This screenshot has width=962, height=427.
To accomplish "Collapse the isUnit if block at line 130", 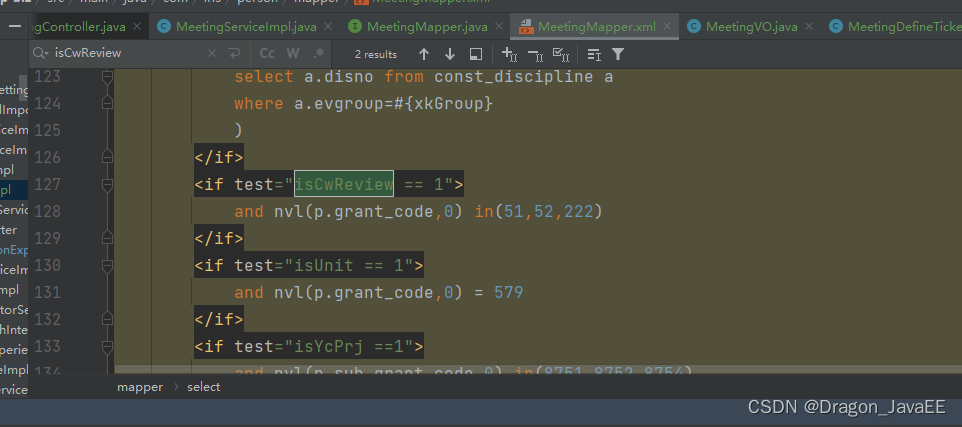I will pos(107,265).
